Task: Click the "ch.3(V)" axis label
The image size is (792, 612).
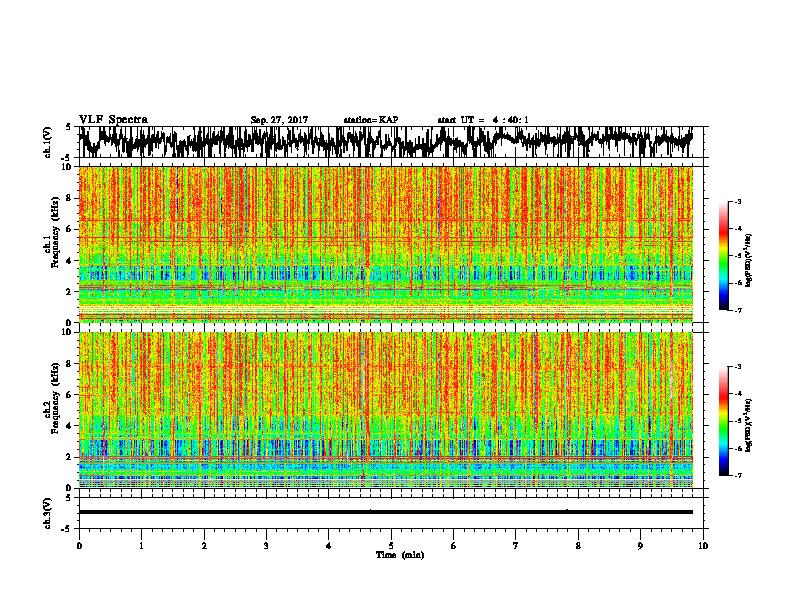Action: pyautogui.click(x=47, y=513)
